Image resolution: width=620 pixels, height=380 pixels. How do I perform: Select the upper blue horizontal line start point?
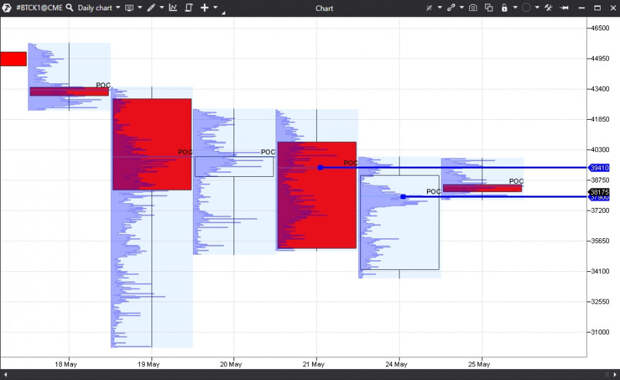tap(321, 168)
